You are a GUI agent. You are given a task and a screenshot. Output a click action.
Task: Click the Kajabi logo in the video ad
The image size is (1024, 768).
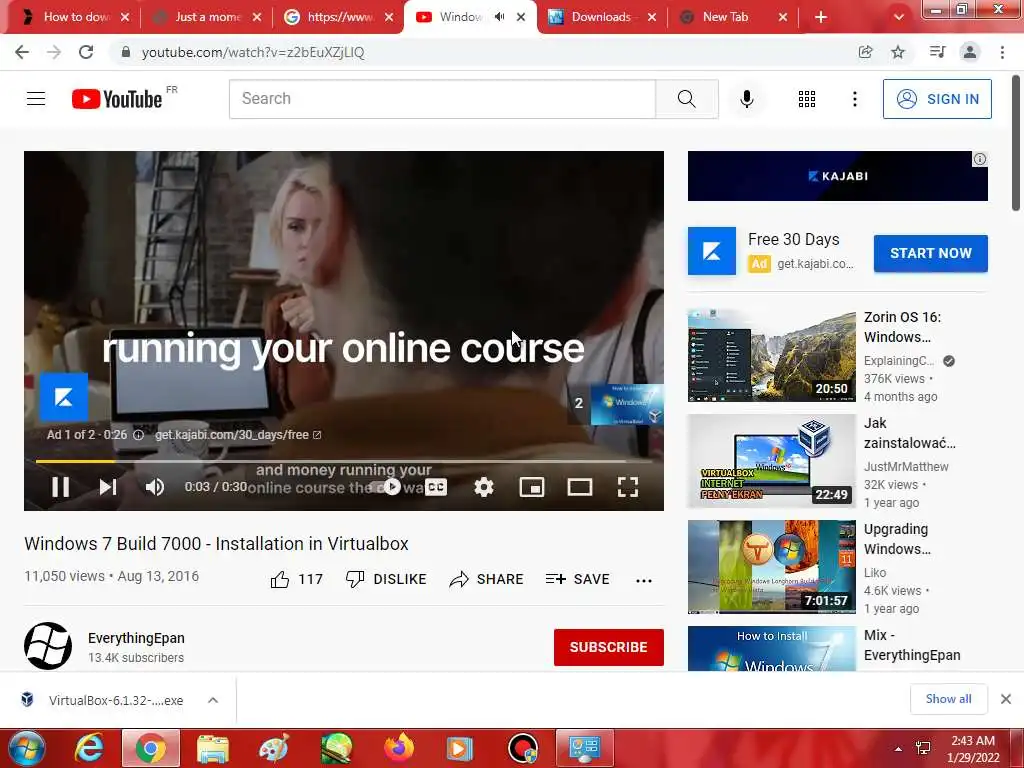click(64, 396)
